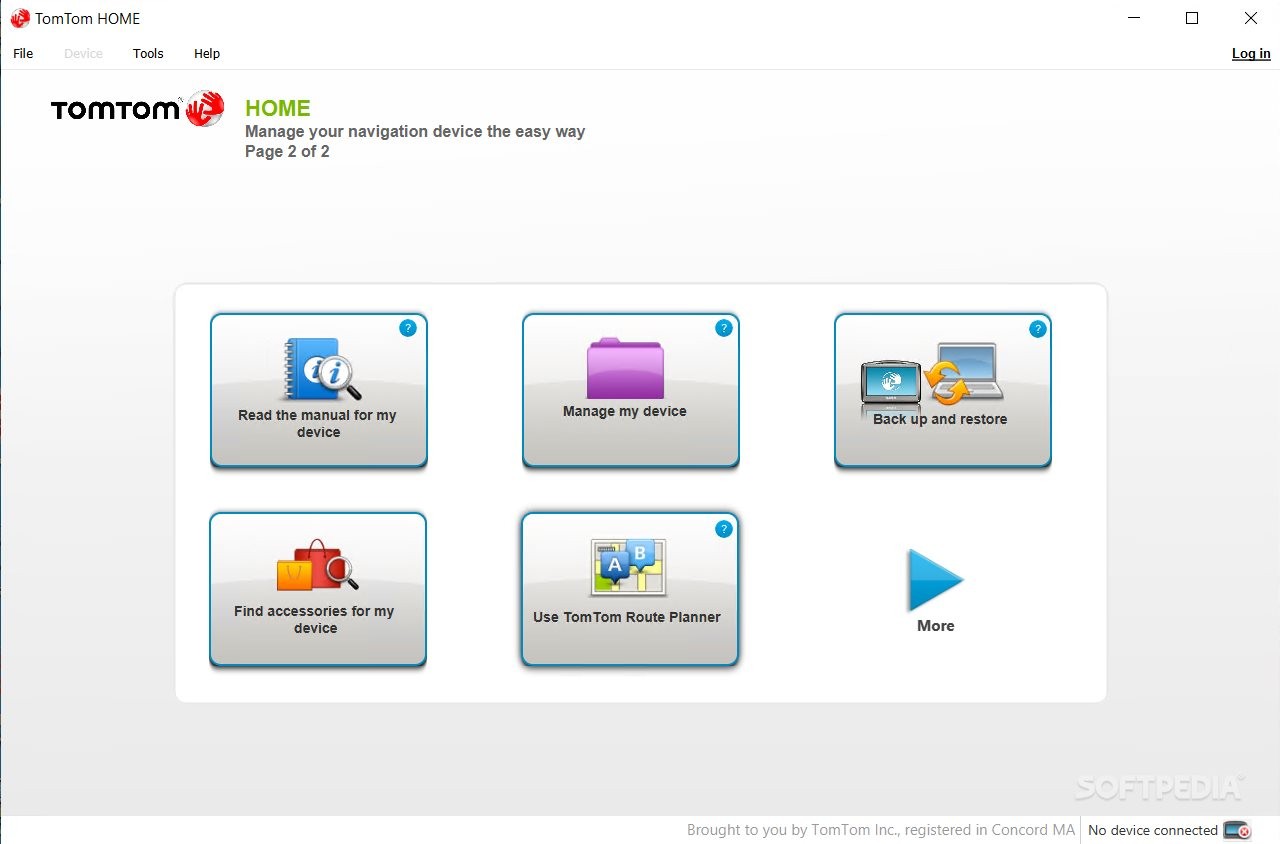Open the Help menu

tap(207, 53)
